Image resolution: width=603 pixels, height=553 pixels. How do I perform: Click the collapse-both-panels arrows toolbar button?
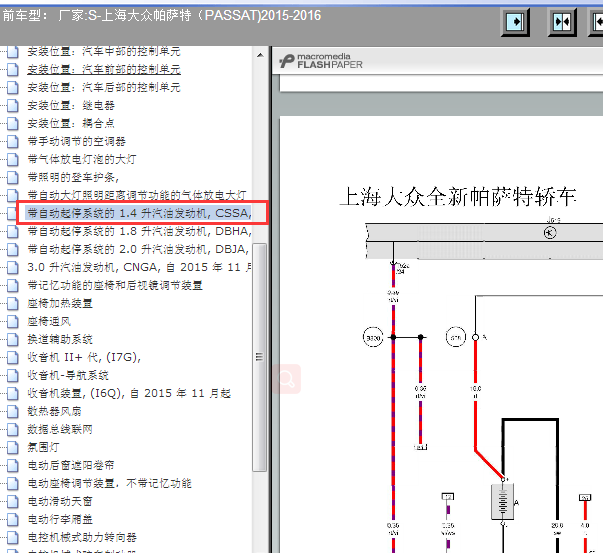[x=562, y=22]
